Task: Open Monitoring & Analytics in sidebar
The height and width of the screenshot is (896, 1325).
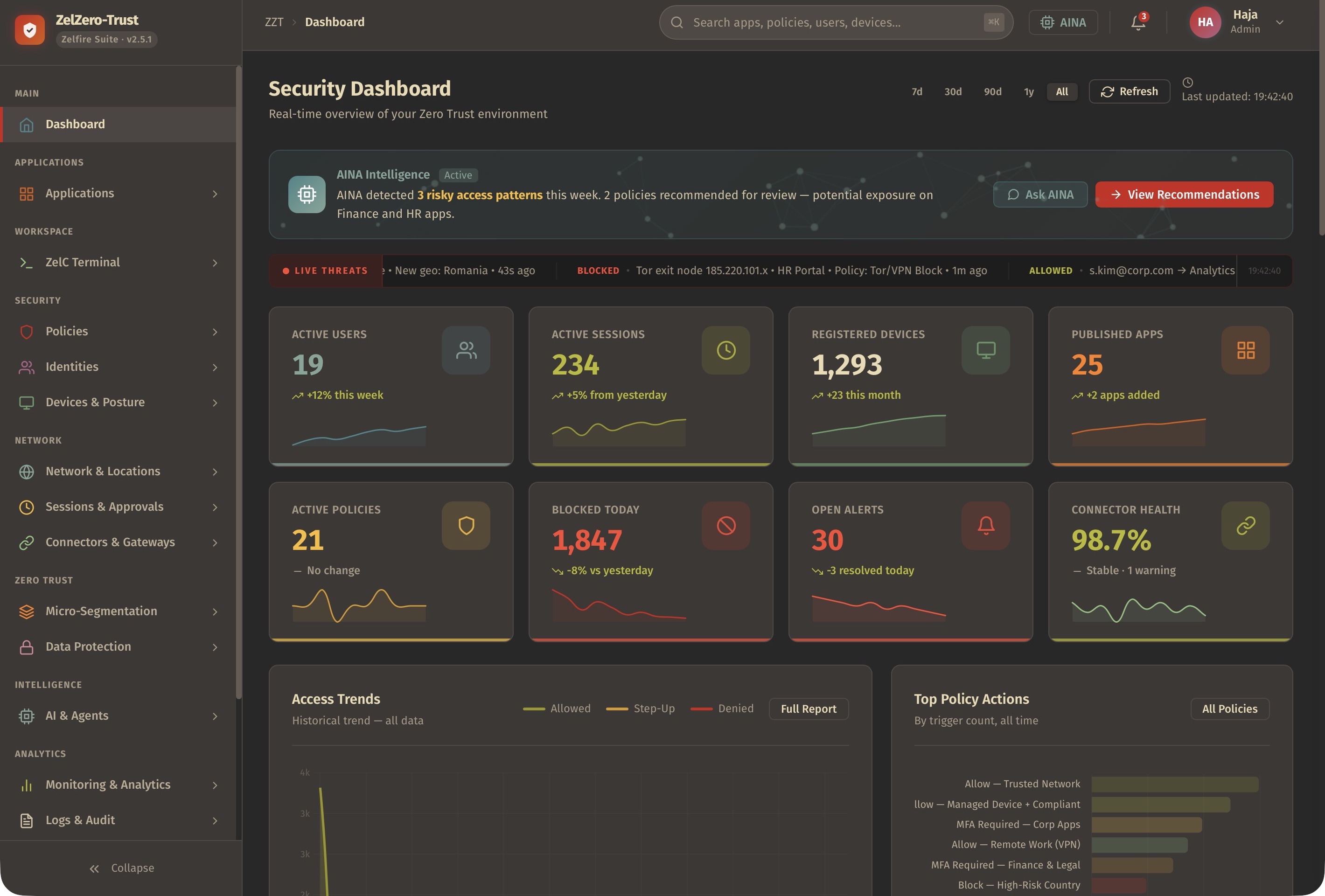Action: click(118, 785)
